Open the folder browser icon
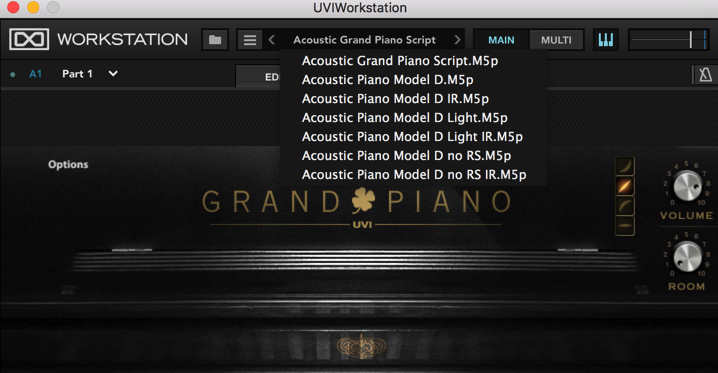 215,40
